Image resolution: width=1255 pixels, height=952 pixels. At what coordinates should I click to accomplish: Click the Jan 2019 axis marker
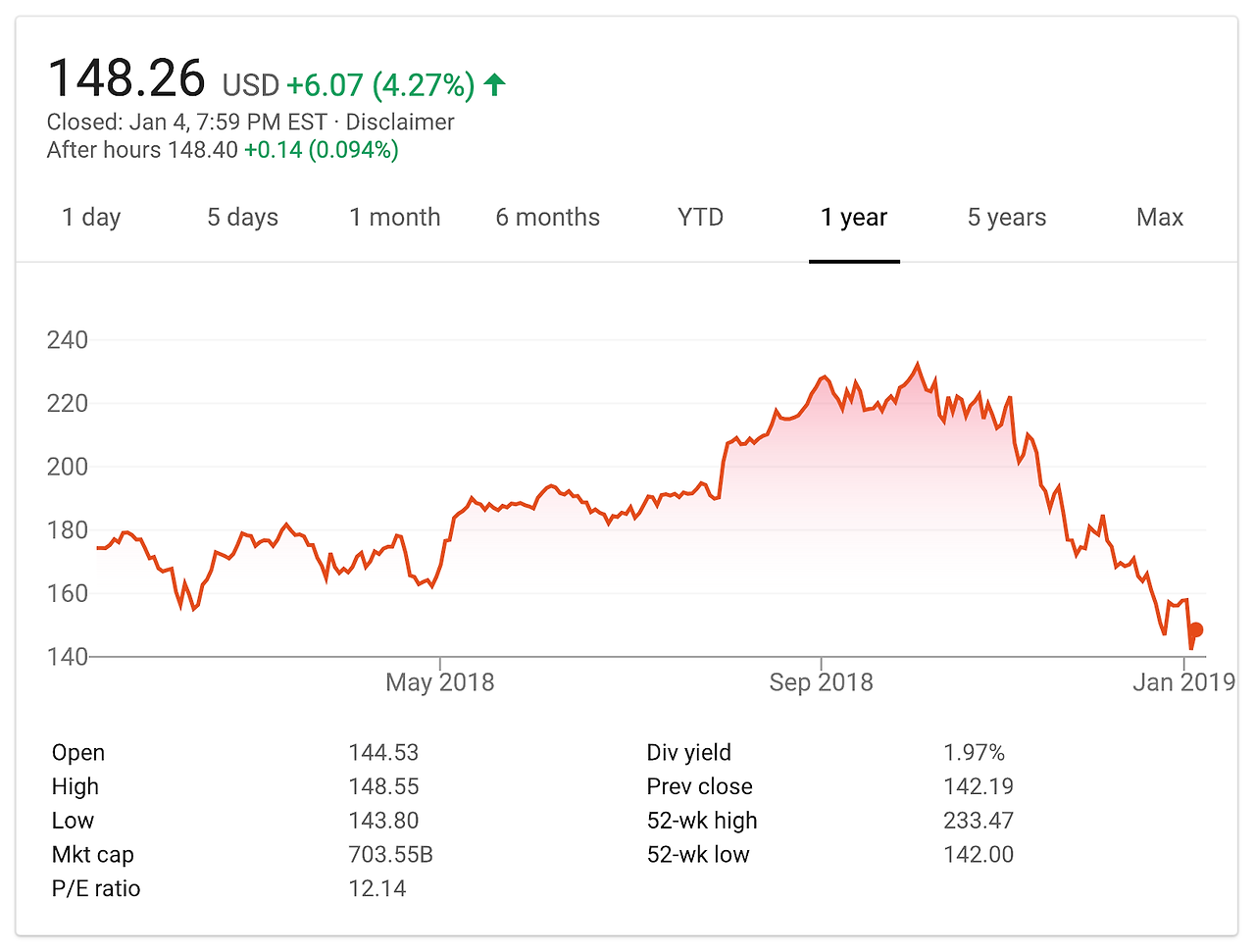tap(1184, 682)
